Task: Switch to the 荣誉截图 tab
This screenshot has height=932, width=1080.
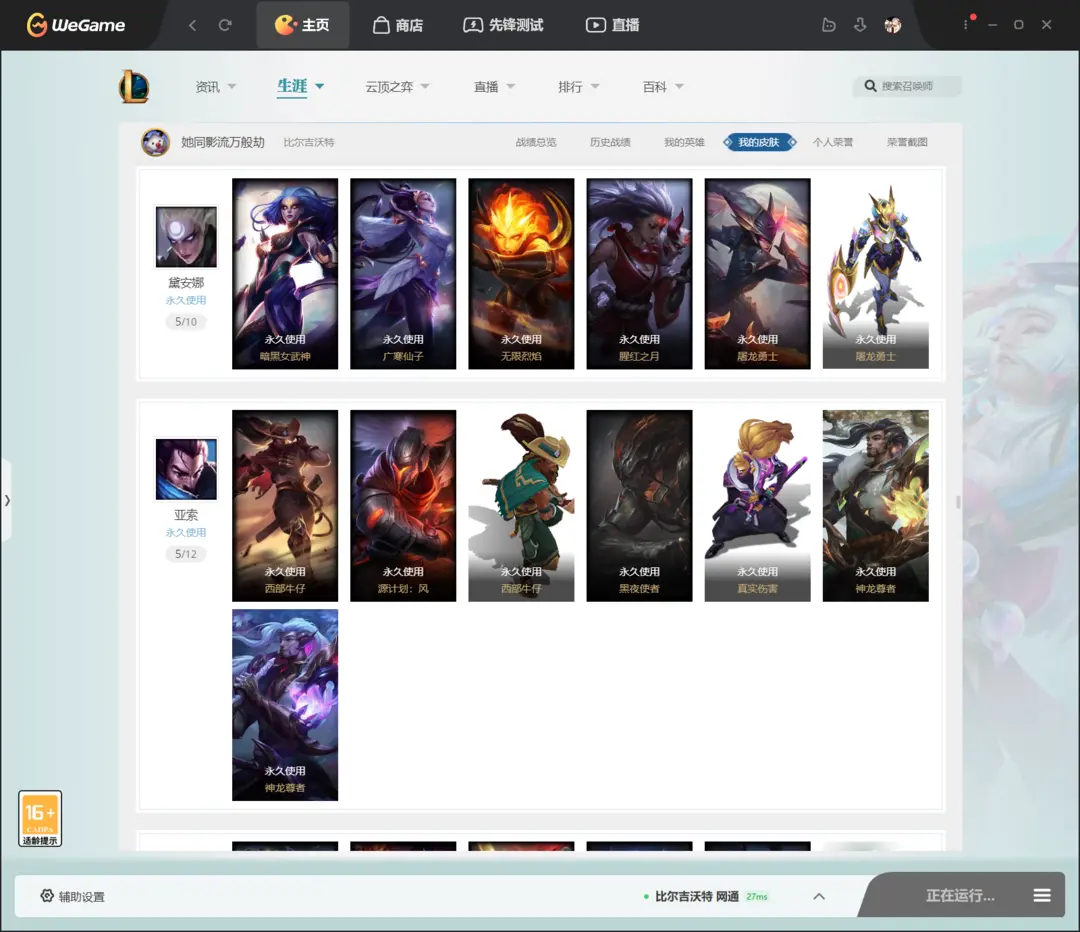Action: point(907,143)
